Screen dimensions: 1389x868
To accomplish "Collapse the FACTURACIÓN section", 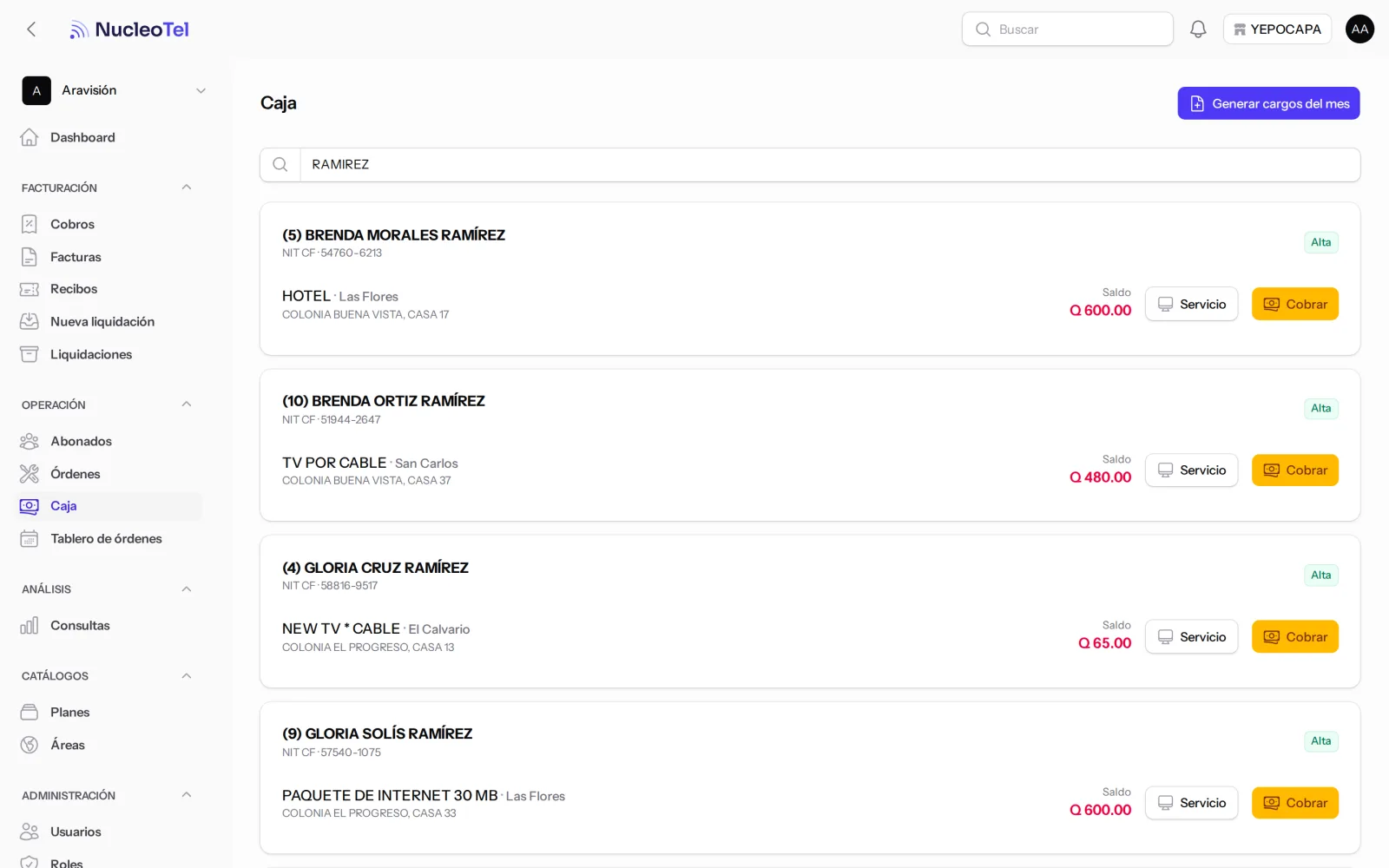I will coord(187,187).
